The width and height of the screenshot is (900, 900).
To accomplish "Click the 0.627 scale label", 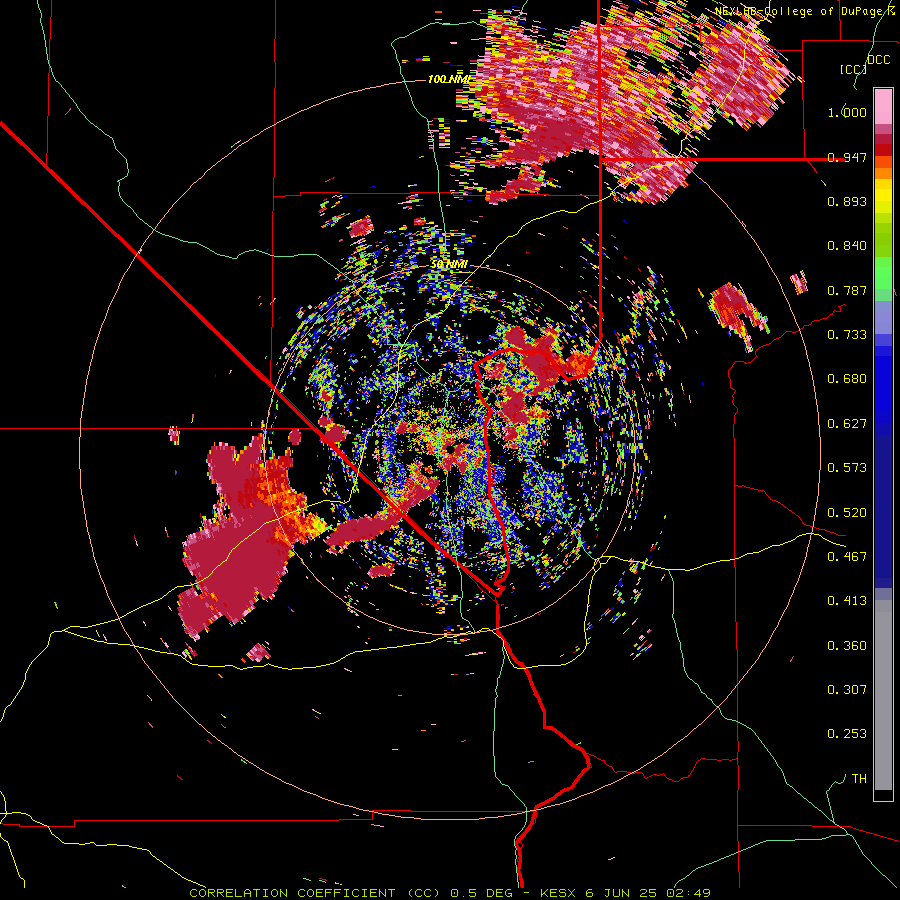I will (x=847, y=424).
